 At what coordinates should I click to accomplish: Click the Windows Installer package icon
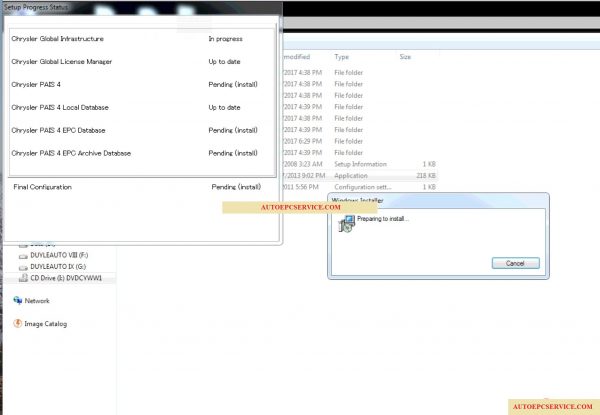347,224
